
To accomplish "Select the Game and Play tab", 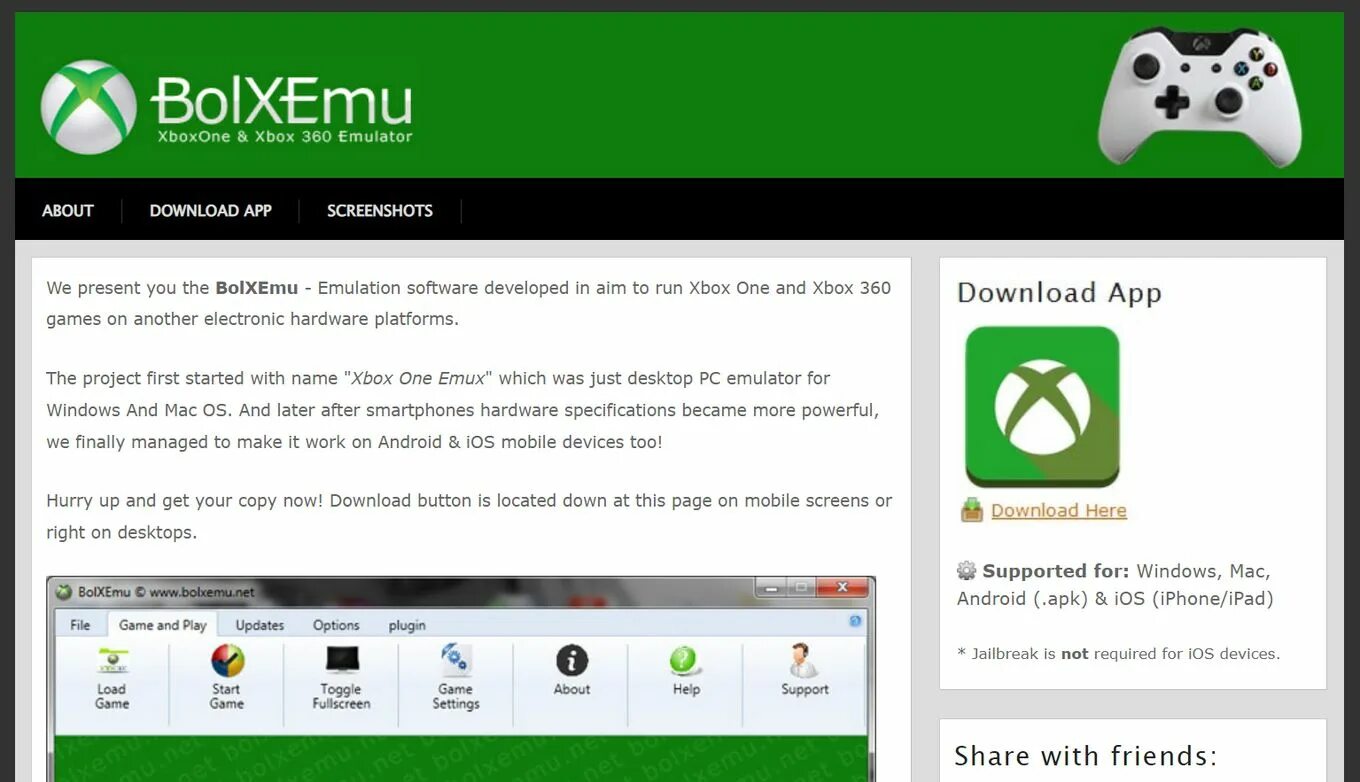I will click(163, 625).
